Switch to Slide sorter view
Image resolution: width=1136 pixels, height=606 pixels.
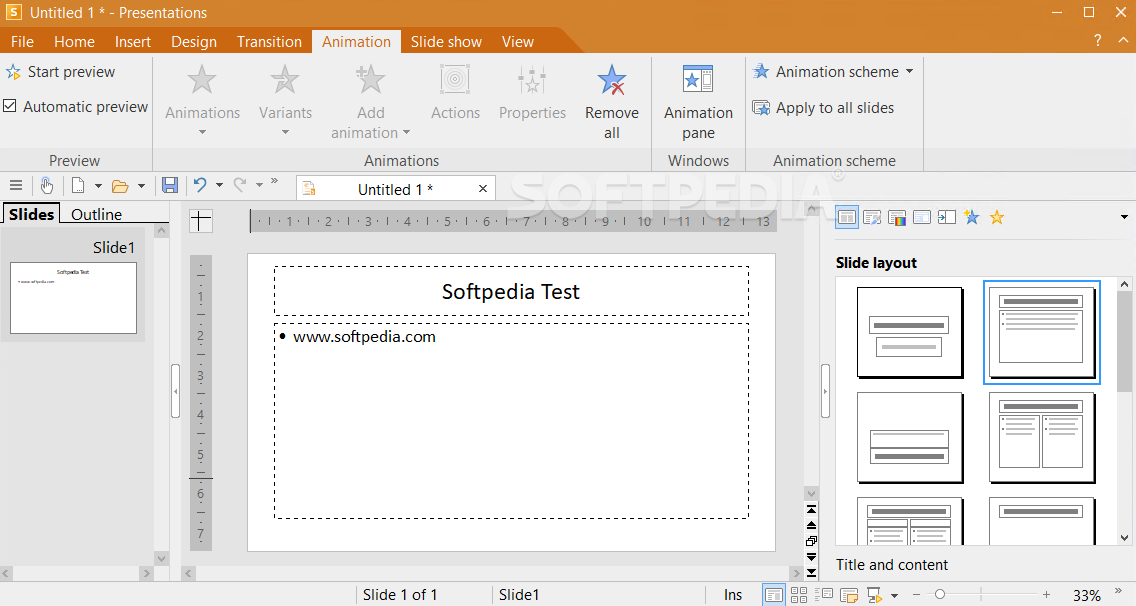coord(798,595)
